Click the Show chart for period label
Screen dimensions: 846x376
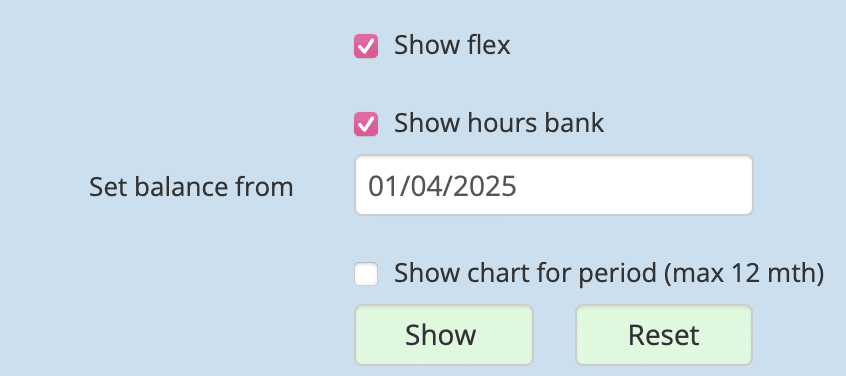609,274
